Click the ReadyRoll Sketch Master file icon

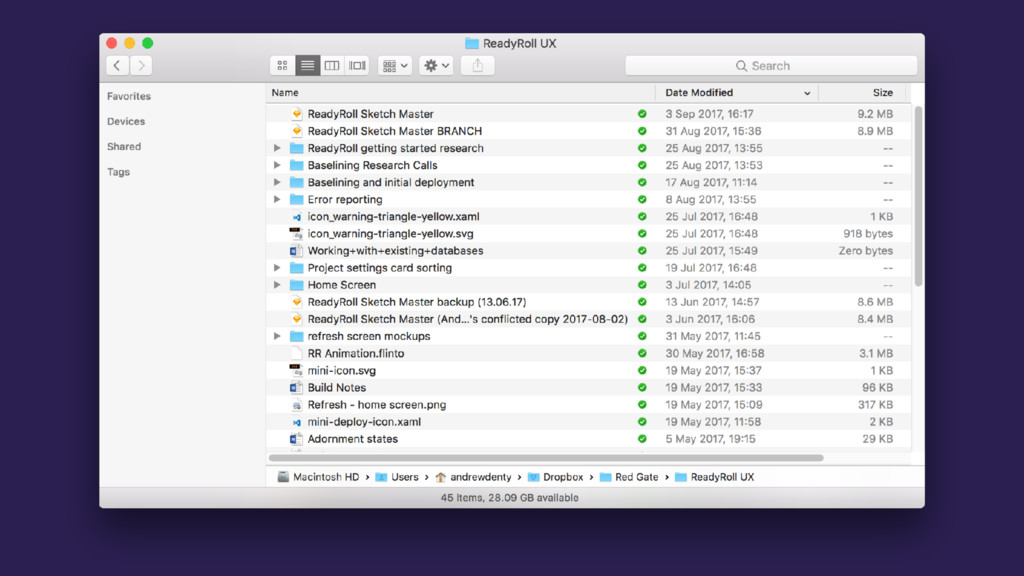(x=296, y=114)
